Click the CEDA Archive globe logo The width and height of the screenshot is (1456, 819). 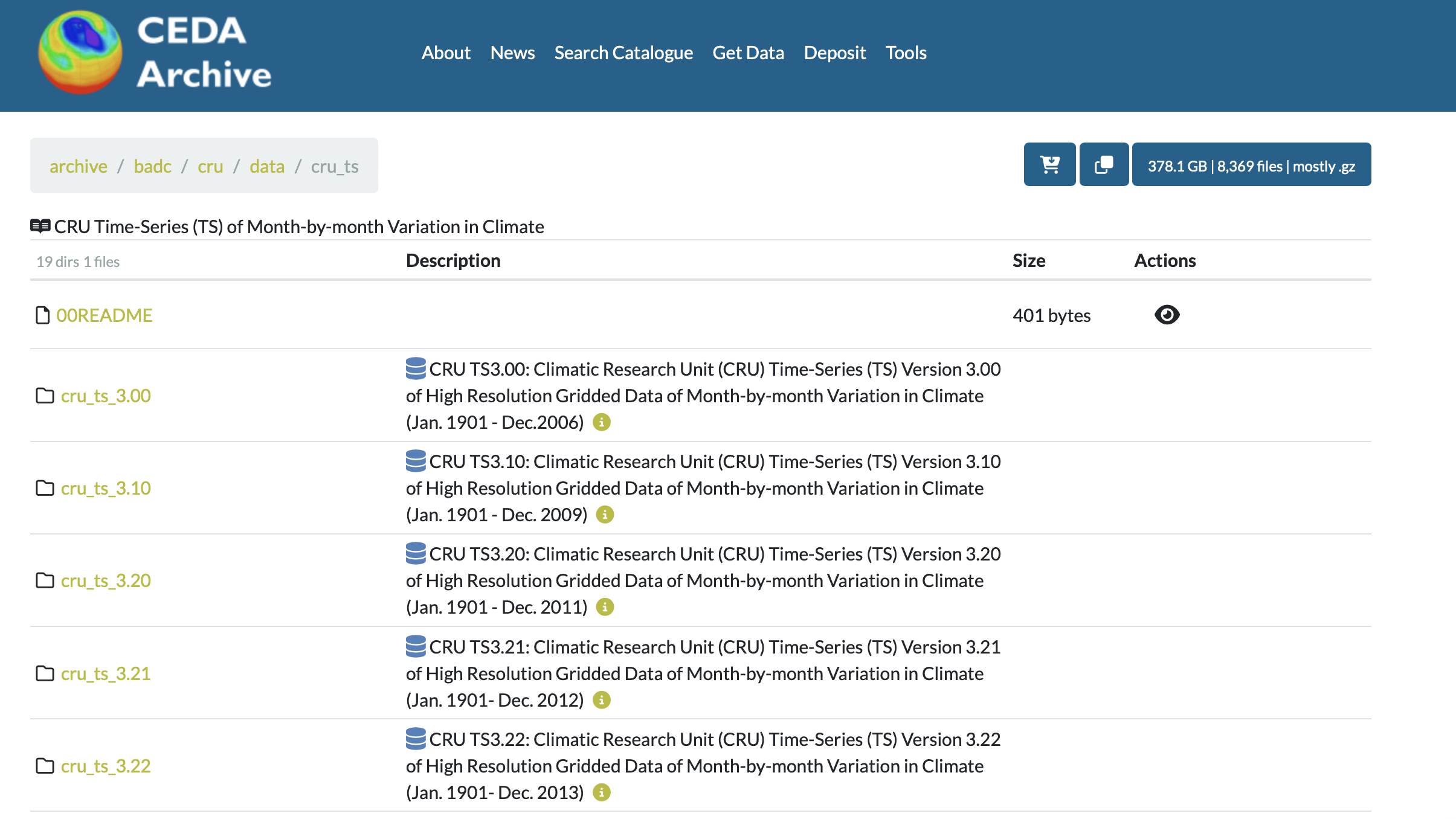pyautogui.click(x=80, y=53)
